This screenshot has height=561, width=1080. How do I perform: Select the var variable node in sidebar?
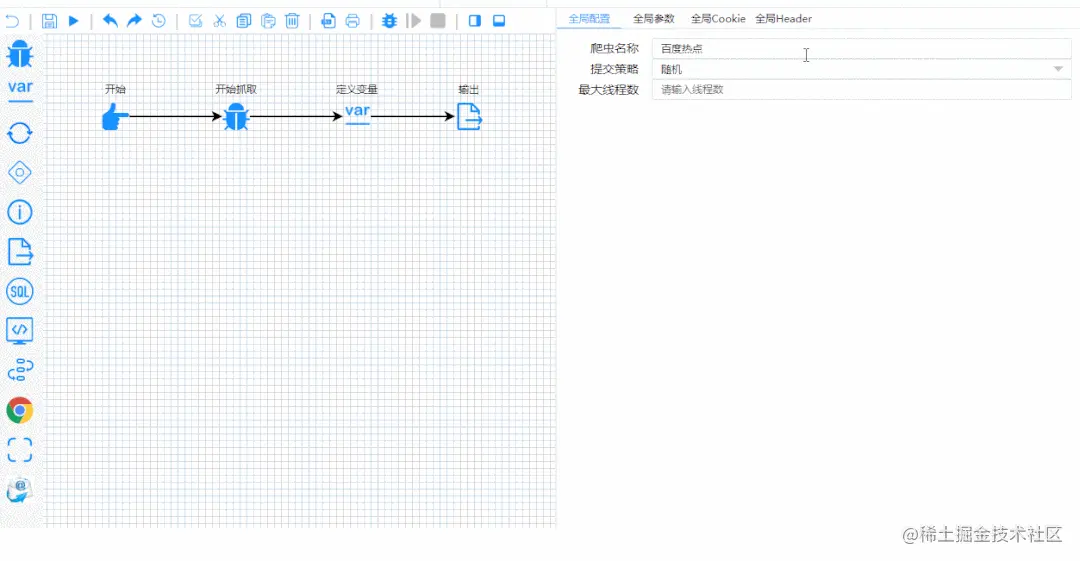point(20,90)
